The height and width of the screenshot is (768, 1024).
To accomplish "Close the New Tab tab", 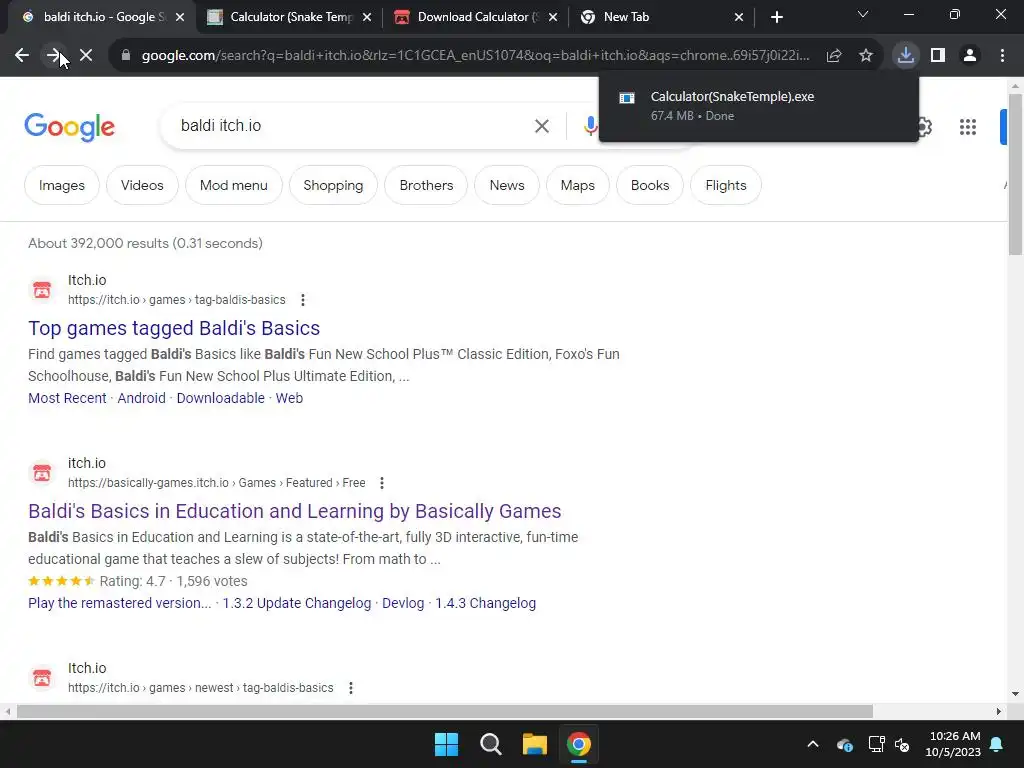I will tap(739, 17).
